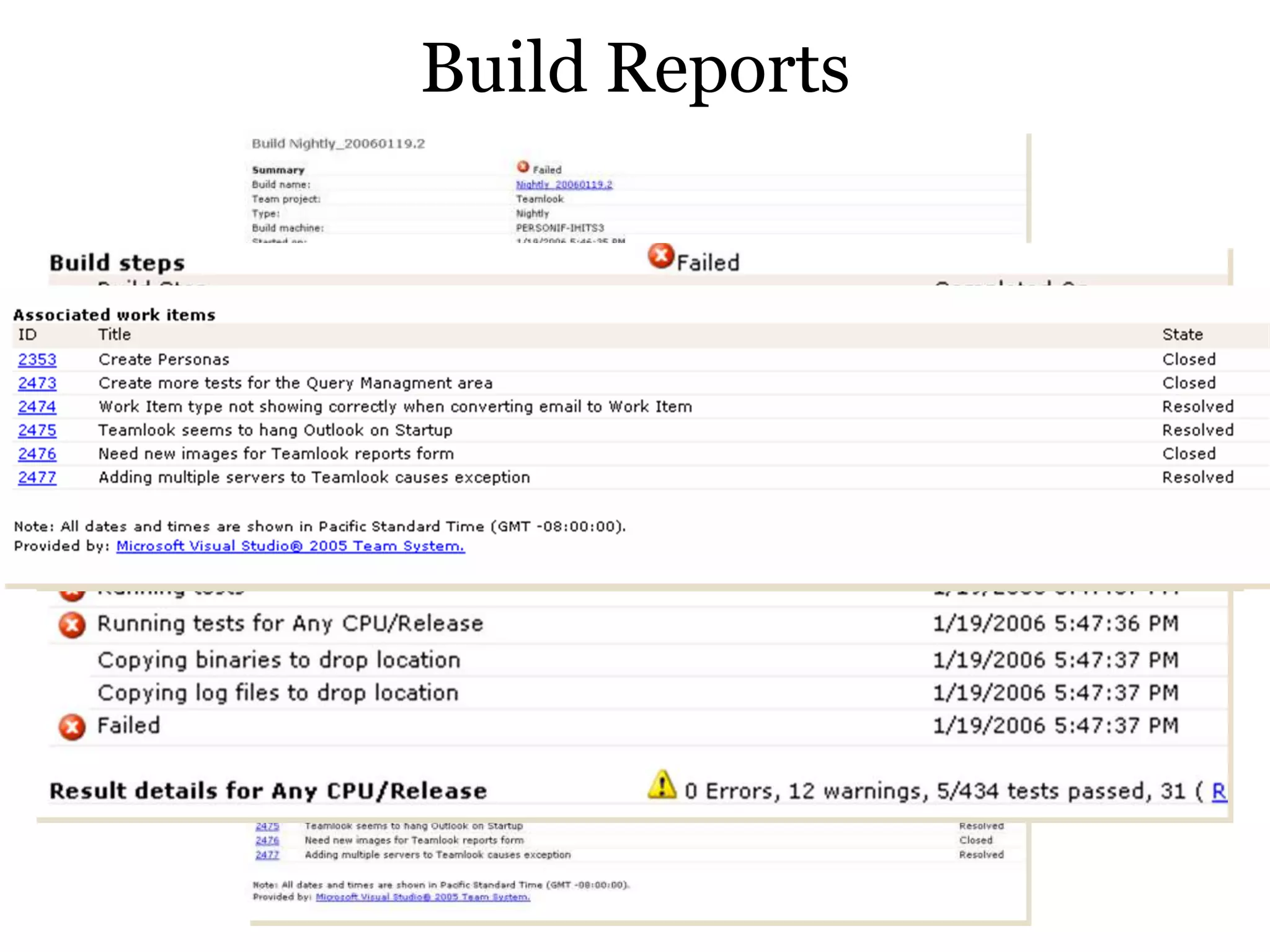Open work item 2353 link
1270x952 pixels.
[x=37, y=359]
